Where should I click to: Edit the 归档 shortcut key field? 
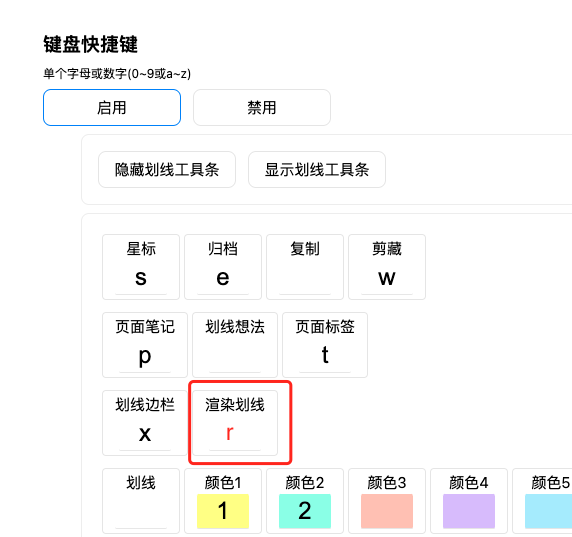(223, 278)
